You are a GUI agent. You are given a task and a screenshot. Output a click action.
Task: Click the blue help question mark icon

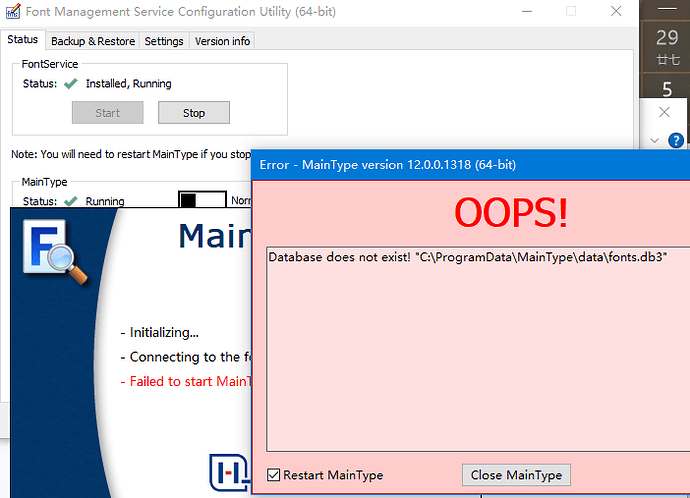[x=675, y=140]
